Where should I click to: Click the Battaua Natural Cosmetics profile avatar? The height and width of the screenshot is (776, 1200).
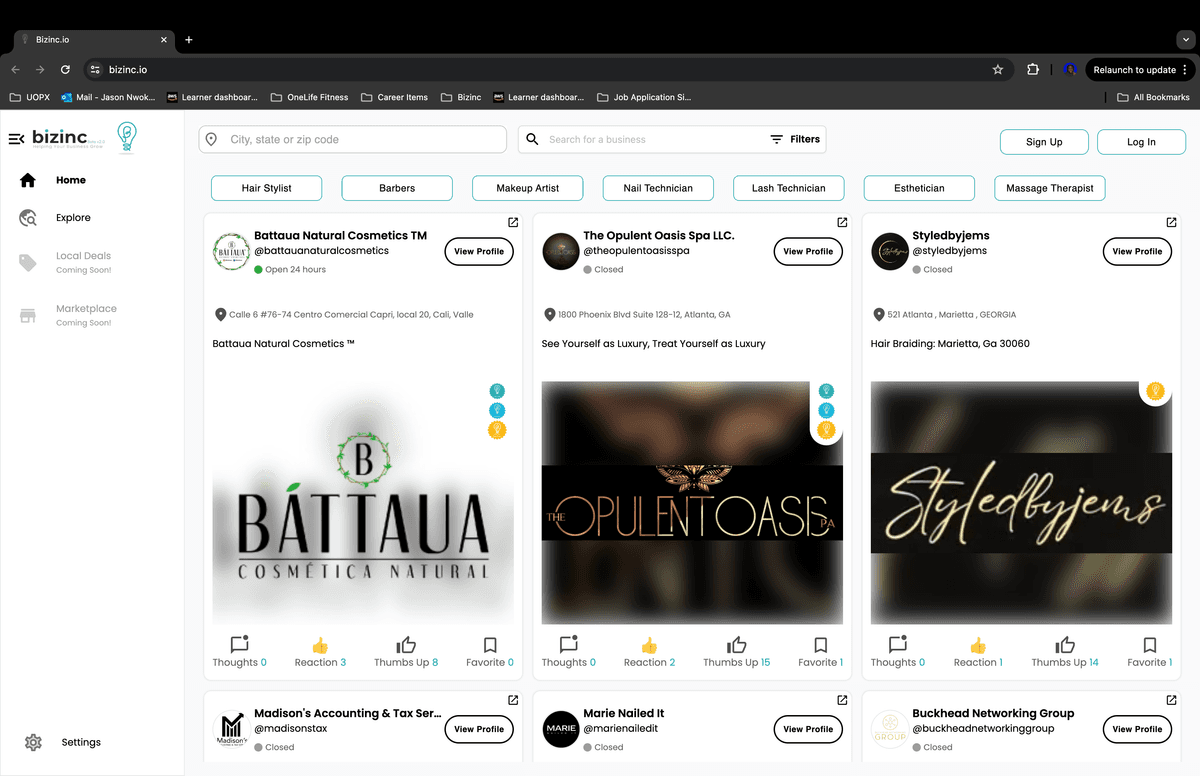point(232,252)
